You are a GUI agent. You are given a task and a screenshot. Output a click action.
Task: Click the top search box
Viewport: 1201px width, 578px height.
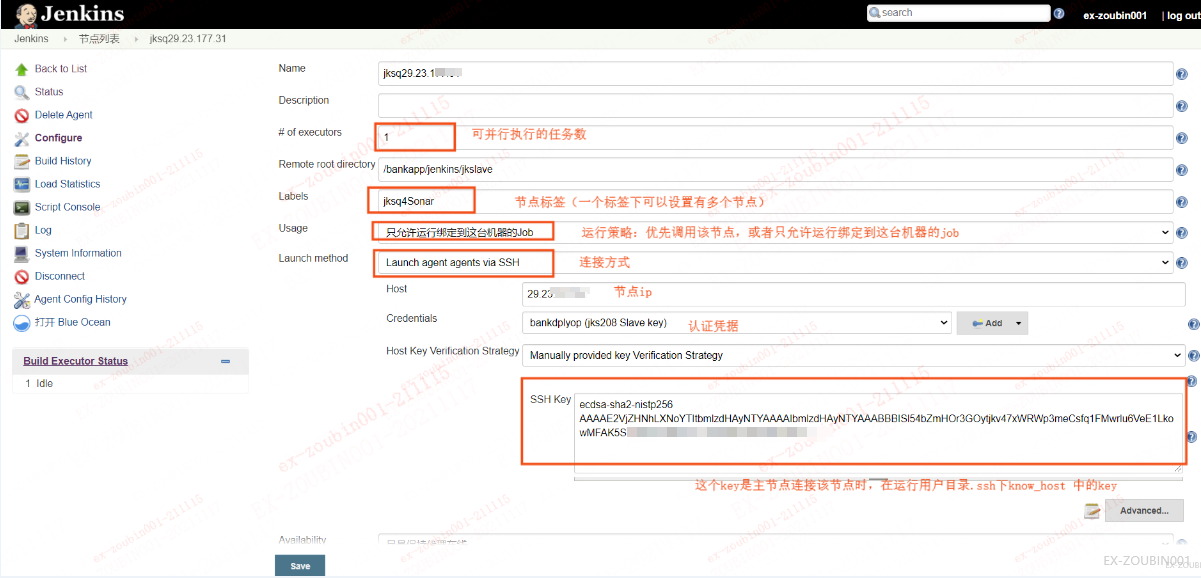point(958,13)
